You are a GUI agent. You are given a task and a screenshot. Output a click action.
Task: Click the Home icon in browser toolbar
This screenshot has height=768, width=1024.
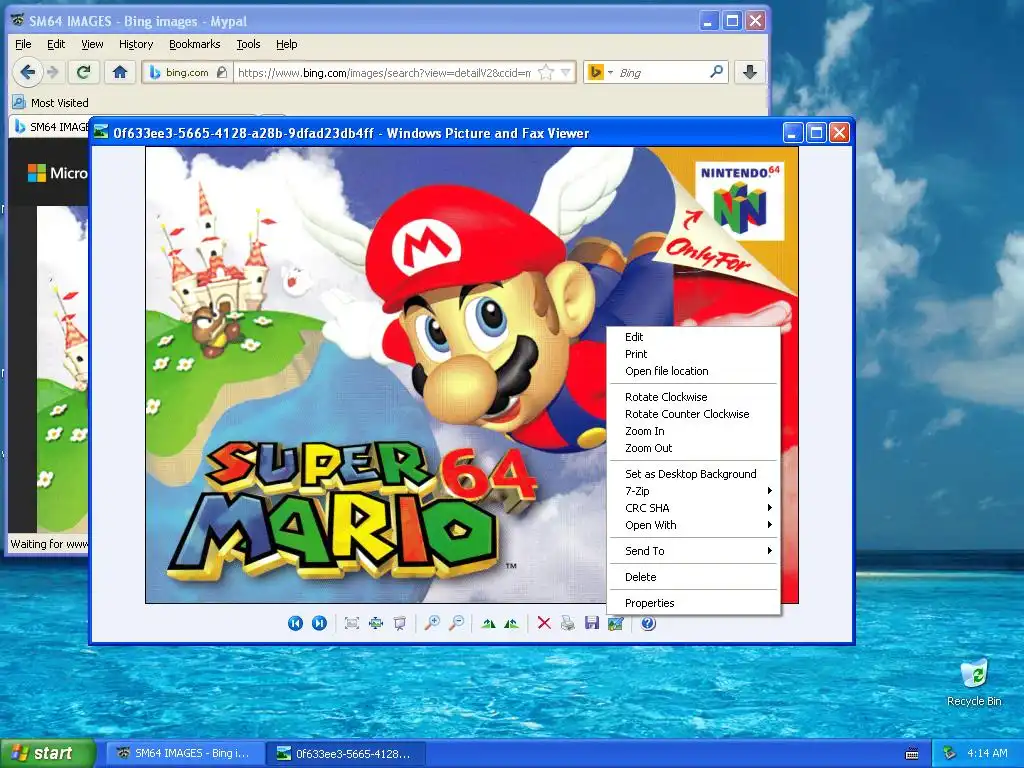pos(120,72)
